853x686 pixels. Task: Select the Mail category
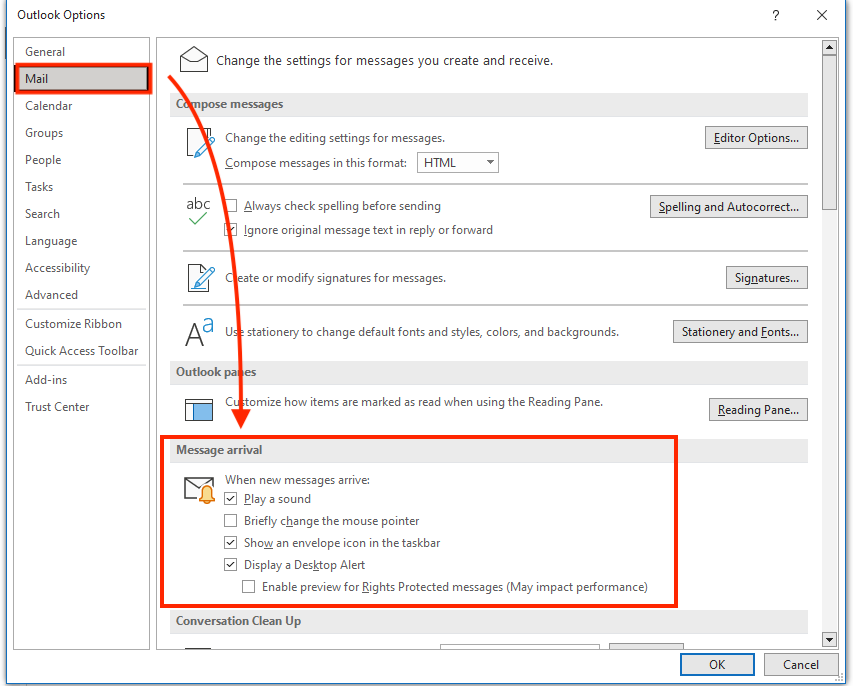pos(82,78)
